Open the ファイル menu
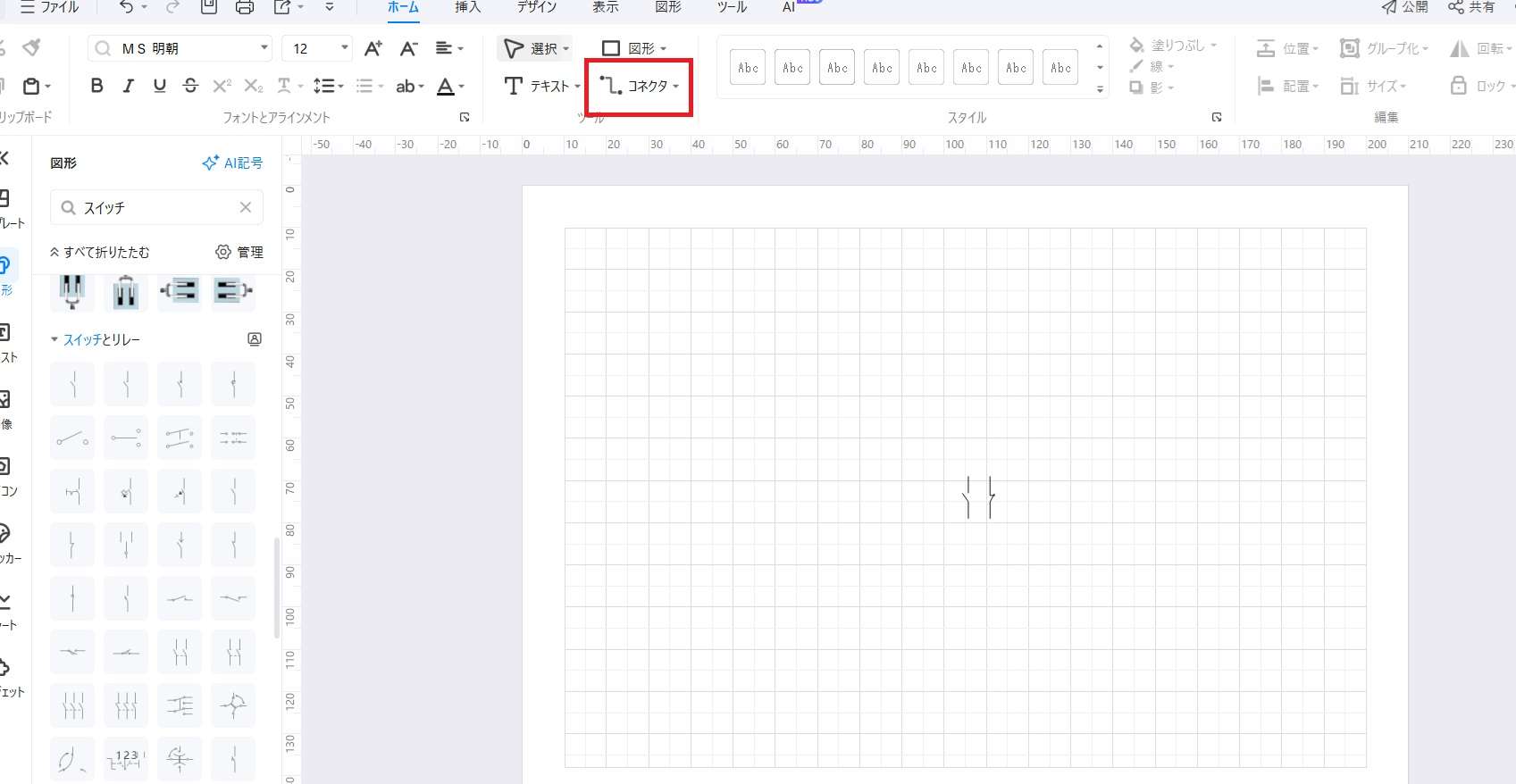The height and width of the screenshot is (784, 1516). 48,7
